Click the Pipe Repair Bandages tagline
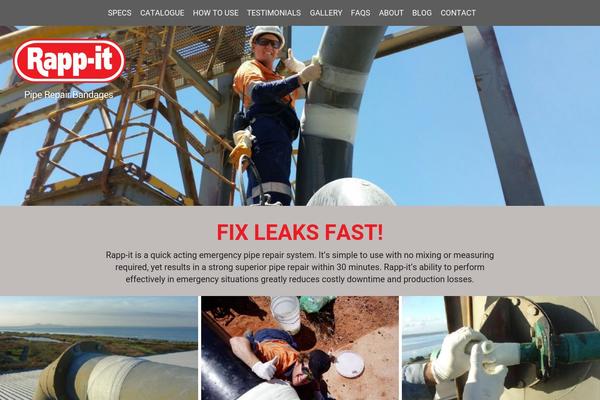600x400 pixels. click(x=69, y=95)
